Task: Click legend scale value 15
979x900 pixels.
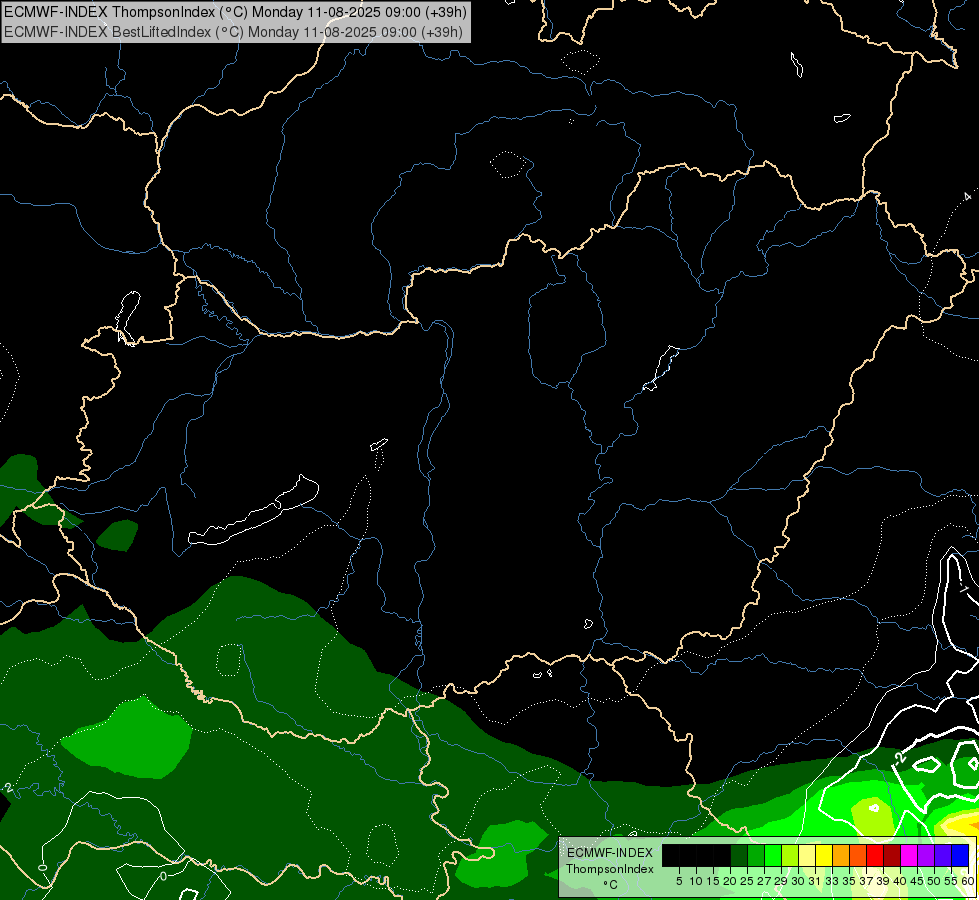Action: tap(713, 881)
